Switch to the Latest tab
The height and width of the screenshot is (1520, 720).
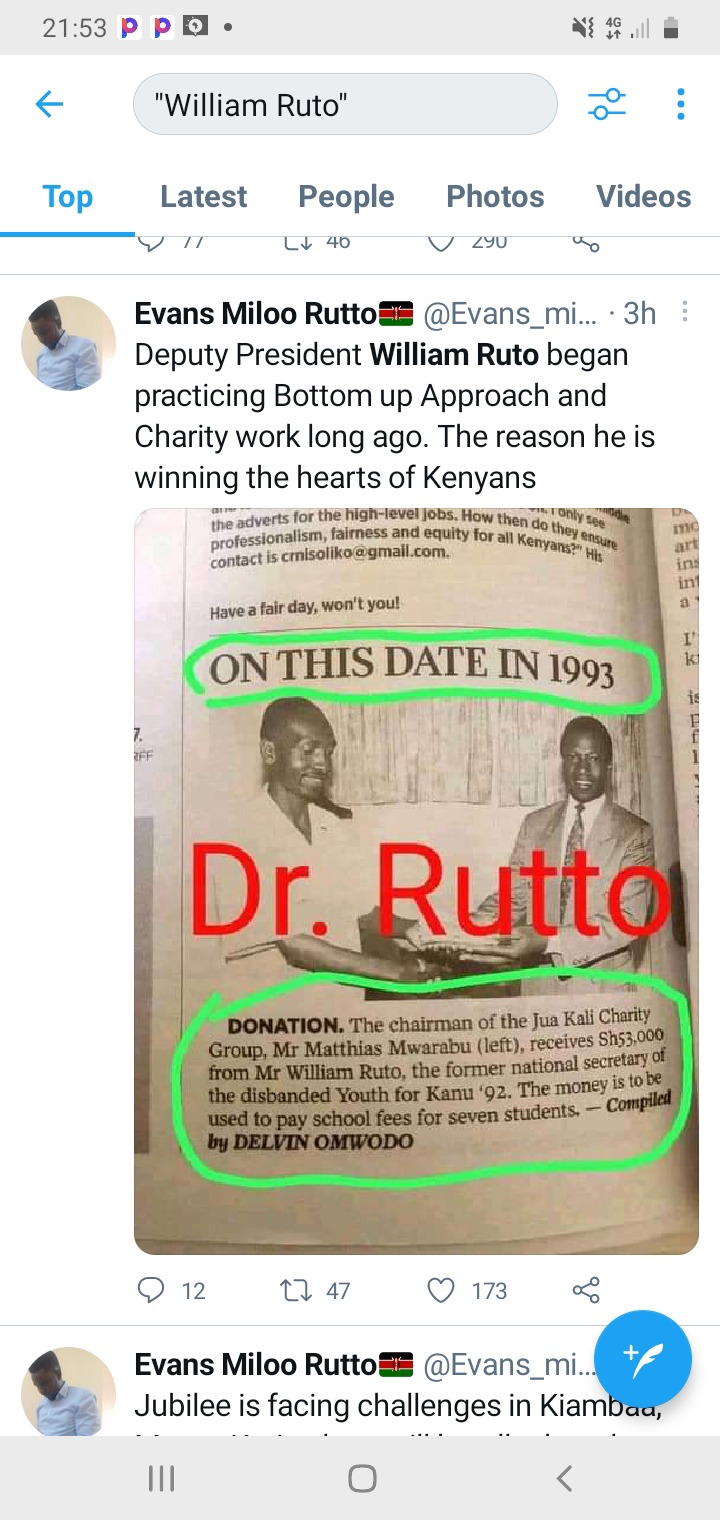pos(203,196)
